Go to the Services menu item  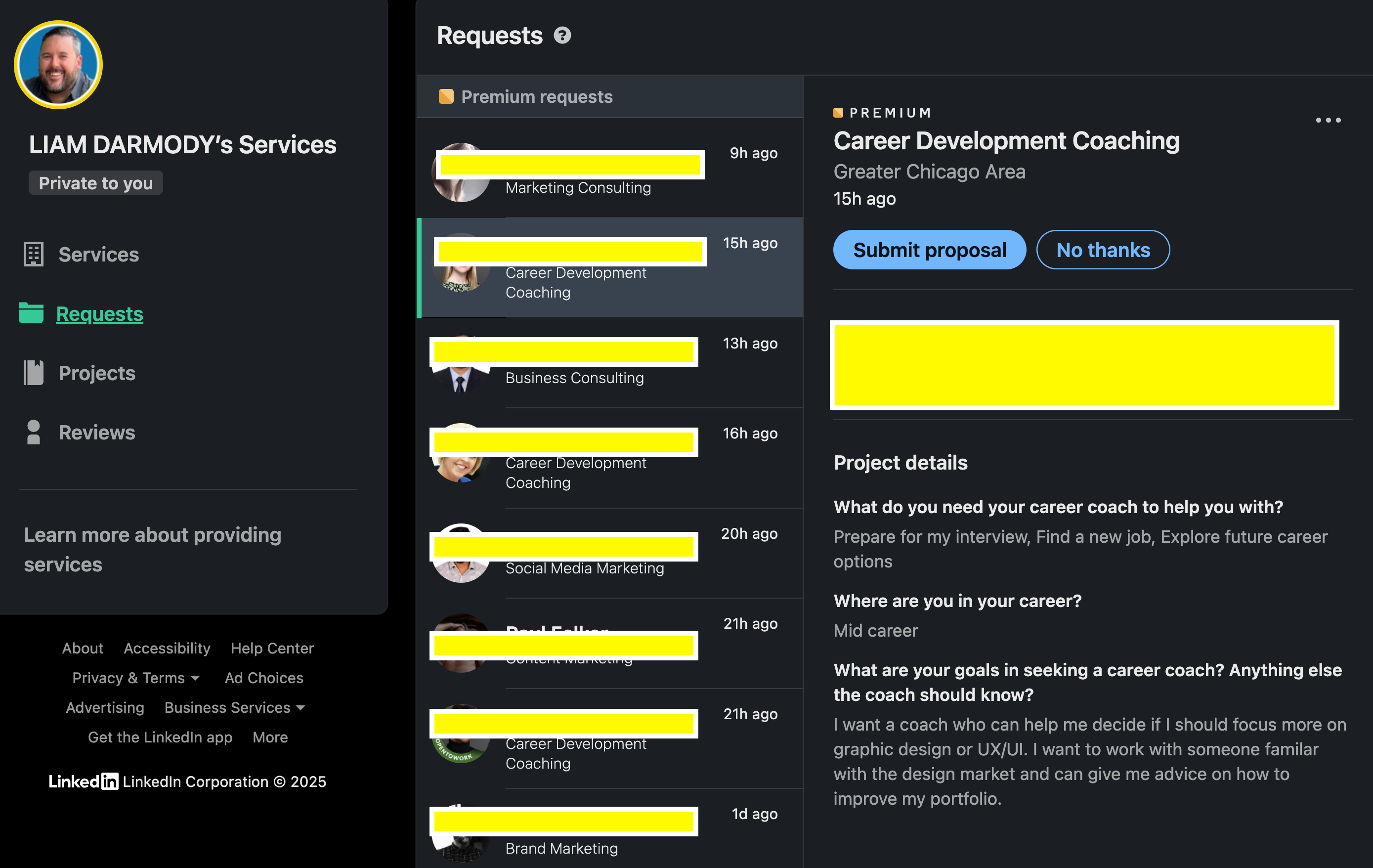99,255
